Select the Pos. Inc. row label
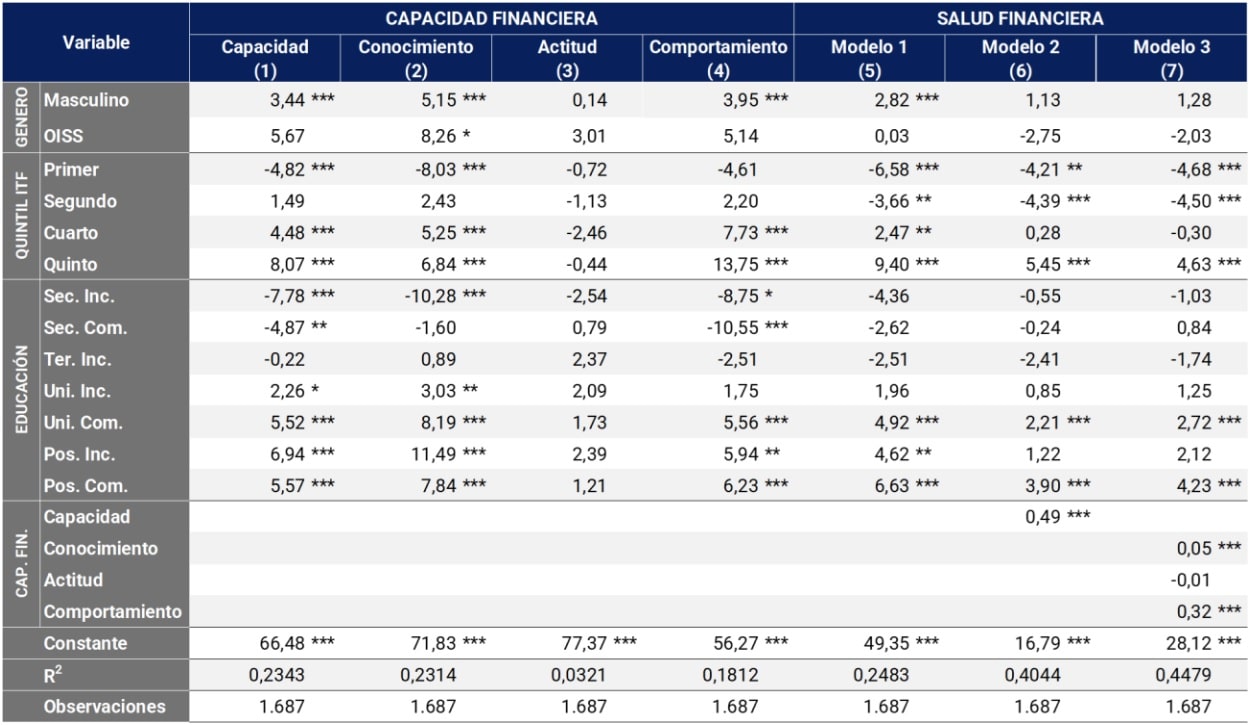 (80, 455)
